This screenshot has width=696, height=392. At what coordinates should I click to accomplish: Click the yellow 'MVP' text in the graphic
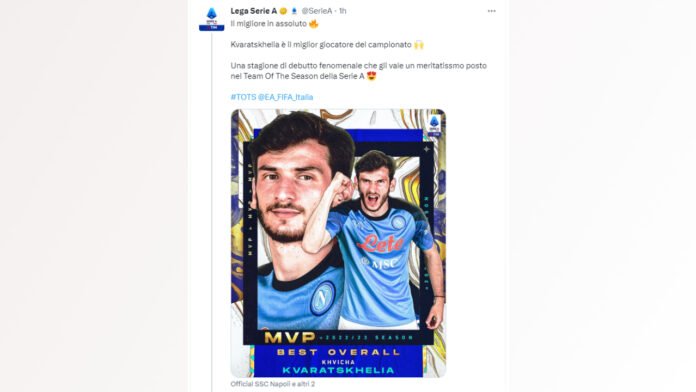(289, 337)
